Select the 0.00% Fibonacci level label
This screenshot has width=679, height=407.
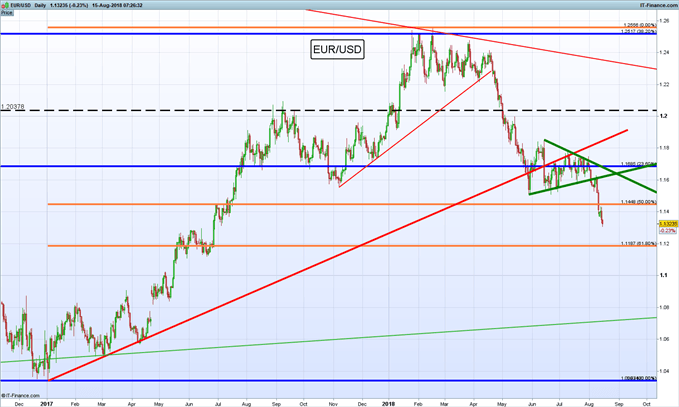tap(640, 25)
